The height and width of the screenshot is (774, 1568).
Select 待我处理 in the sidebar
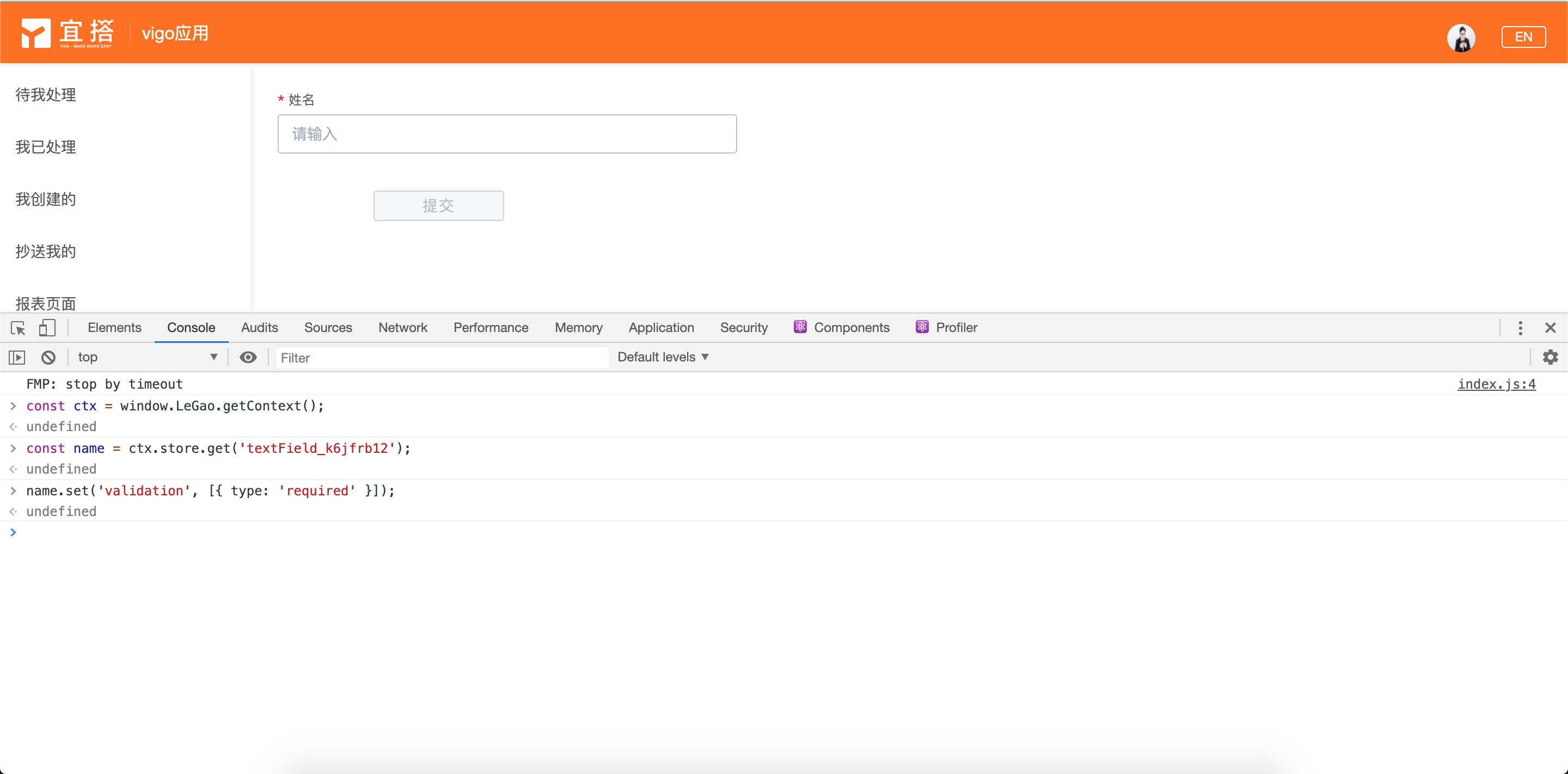[x=46, y=95]
